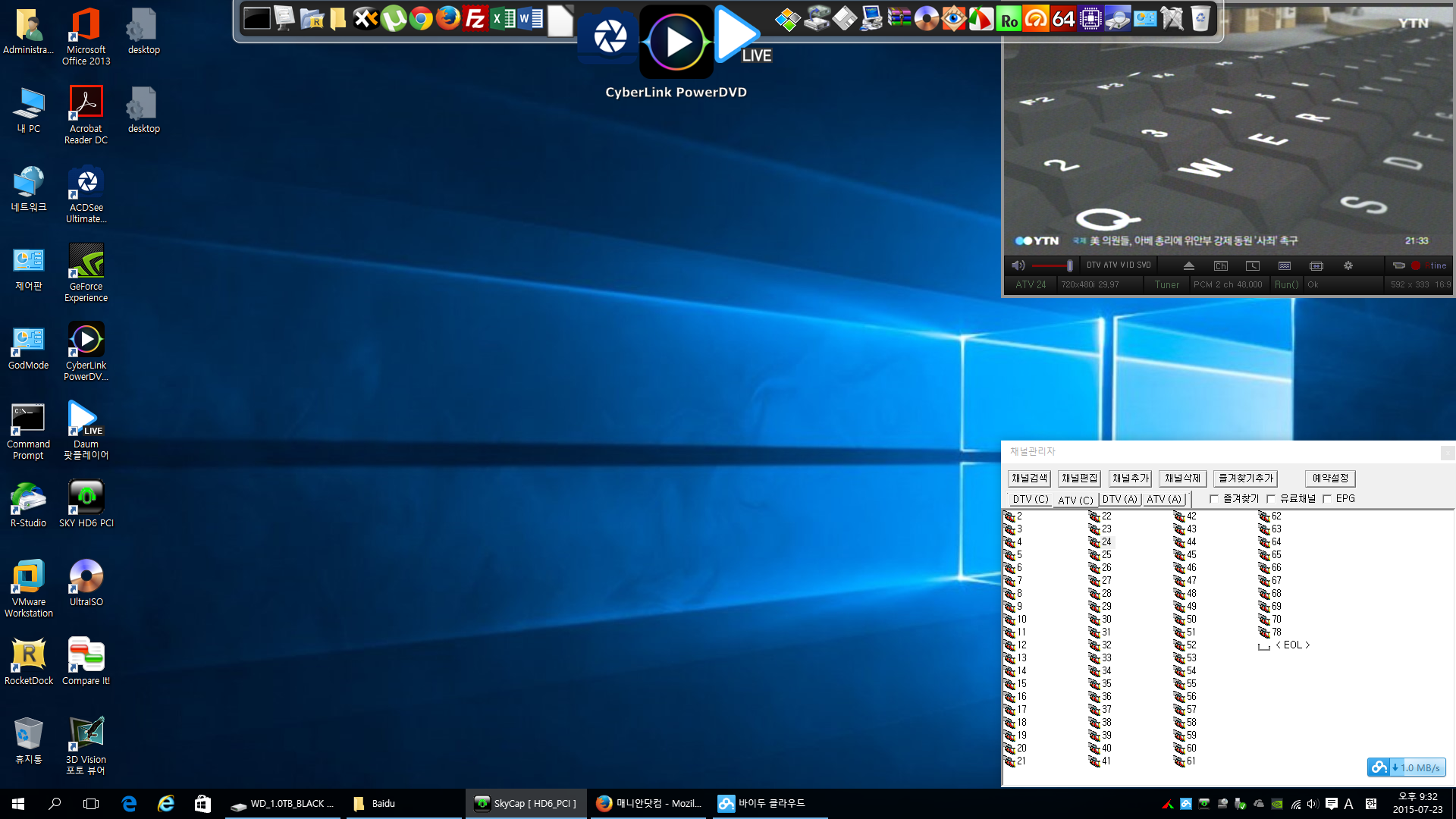The height and width of the screenshot is (819, 1456).
Task: Click the 채널편집 button
Action: coord(1079,479)
